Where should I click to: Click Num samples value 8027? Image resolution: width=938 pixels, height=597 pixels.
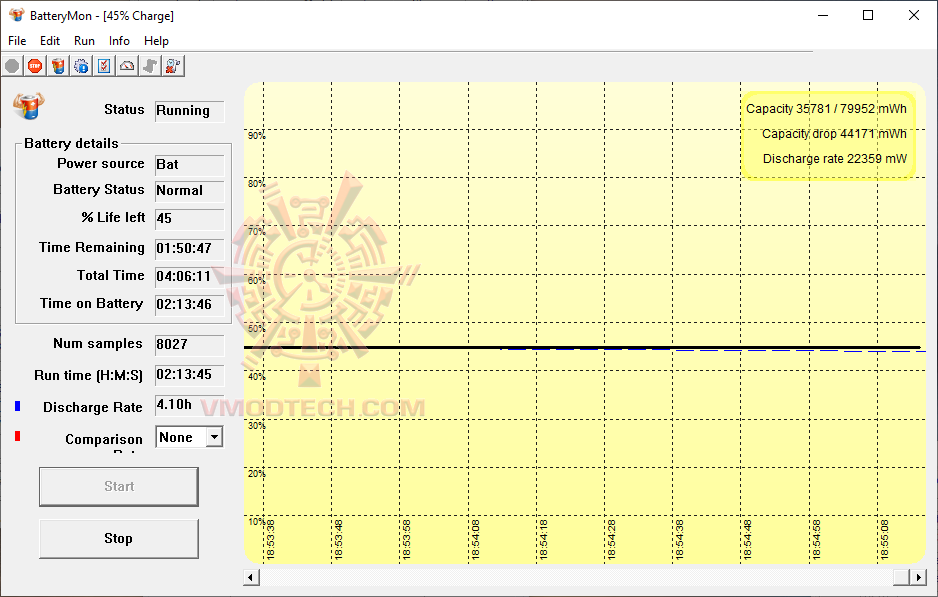click(190, 345)
